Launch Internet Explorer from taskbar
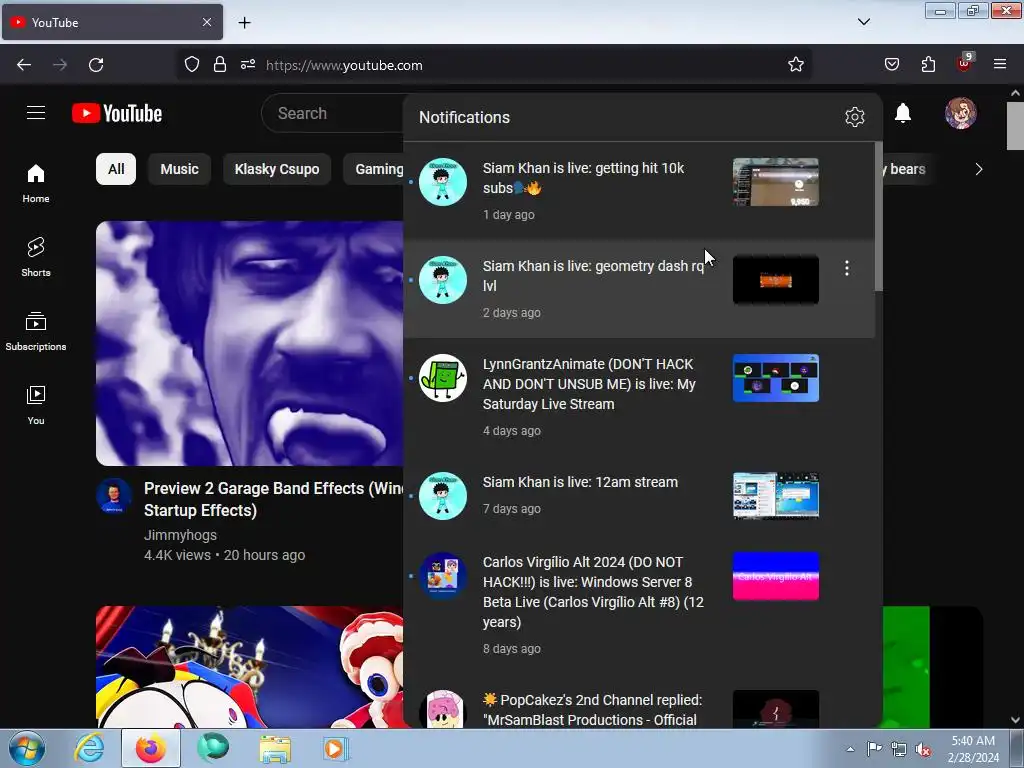 [x=89, y=748]
